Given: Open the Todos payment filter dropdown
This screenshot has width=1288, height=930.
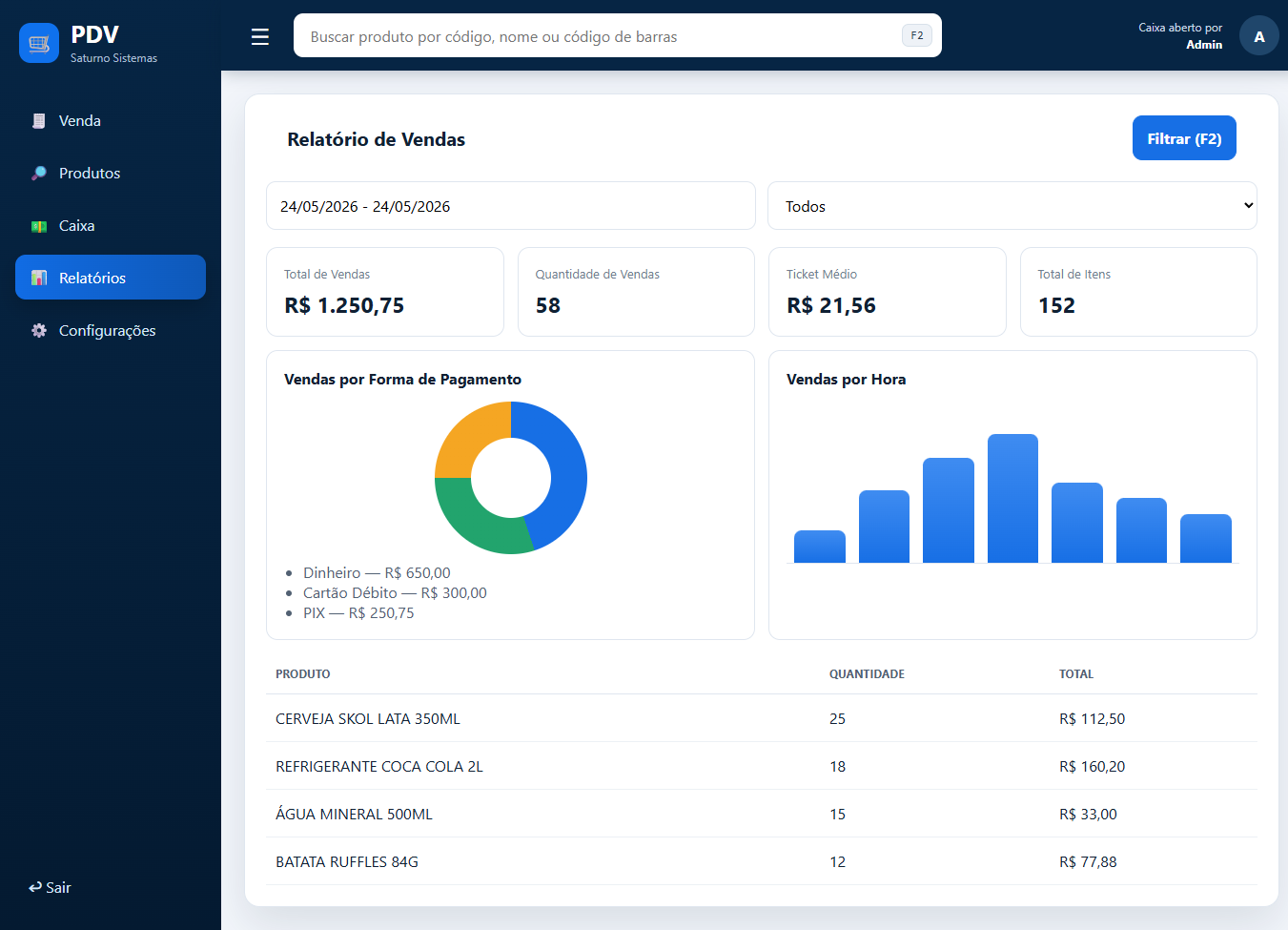Looking at the screenshot, I should click(1012, 206).
